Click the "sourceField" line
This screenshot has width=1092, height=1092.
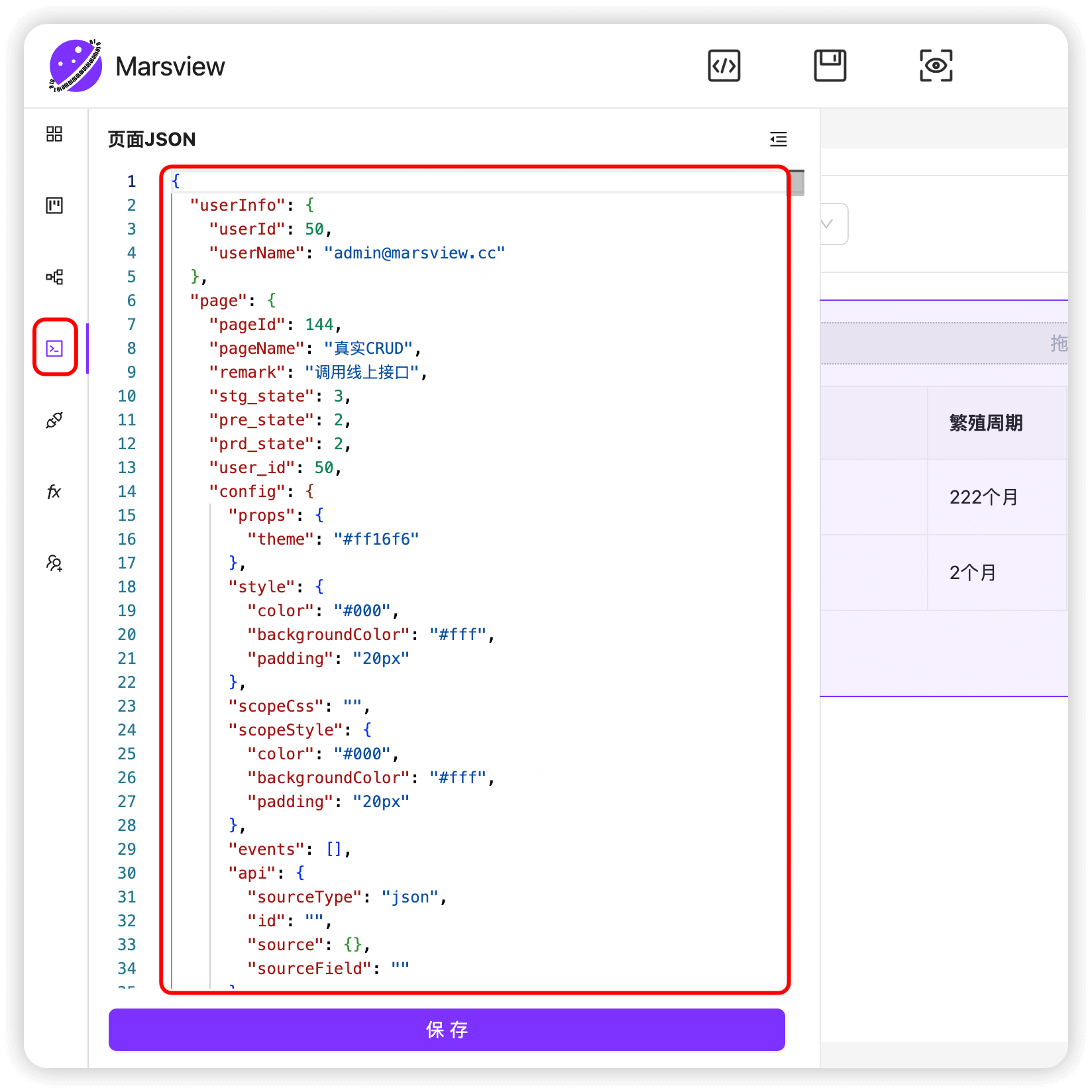click(329, 969)
